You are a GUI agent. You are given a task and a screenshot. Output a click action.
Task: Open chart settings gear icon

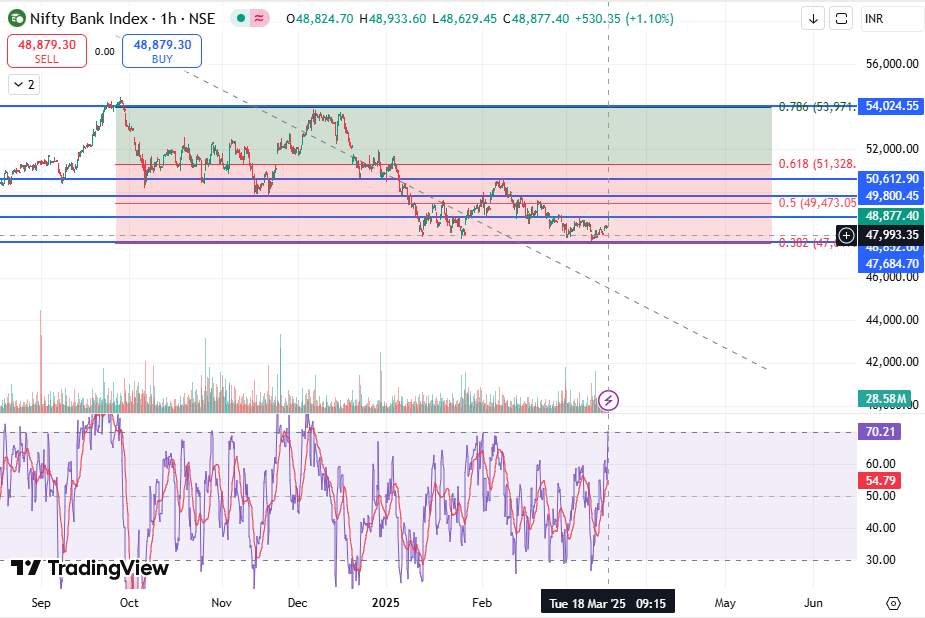pos(893,603)
